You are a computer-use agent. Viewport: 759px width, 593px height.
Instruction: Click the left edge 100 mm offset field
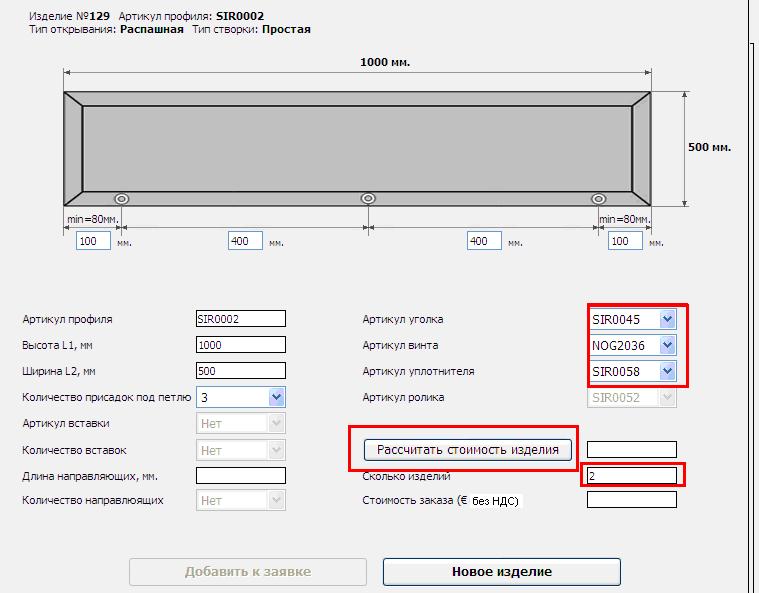click(x=93, y=241)
